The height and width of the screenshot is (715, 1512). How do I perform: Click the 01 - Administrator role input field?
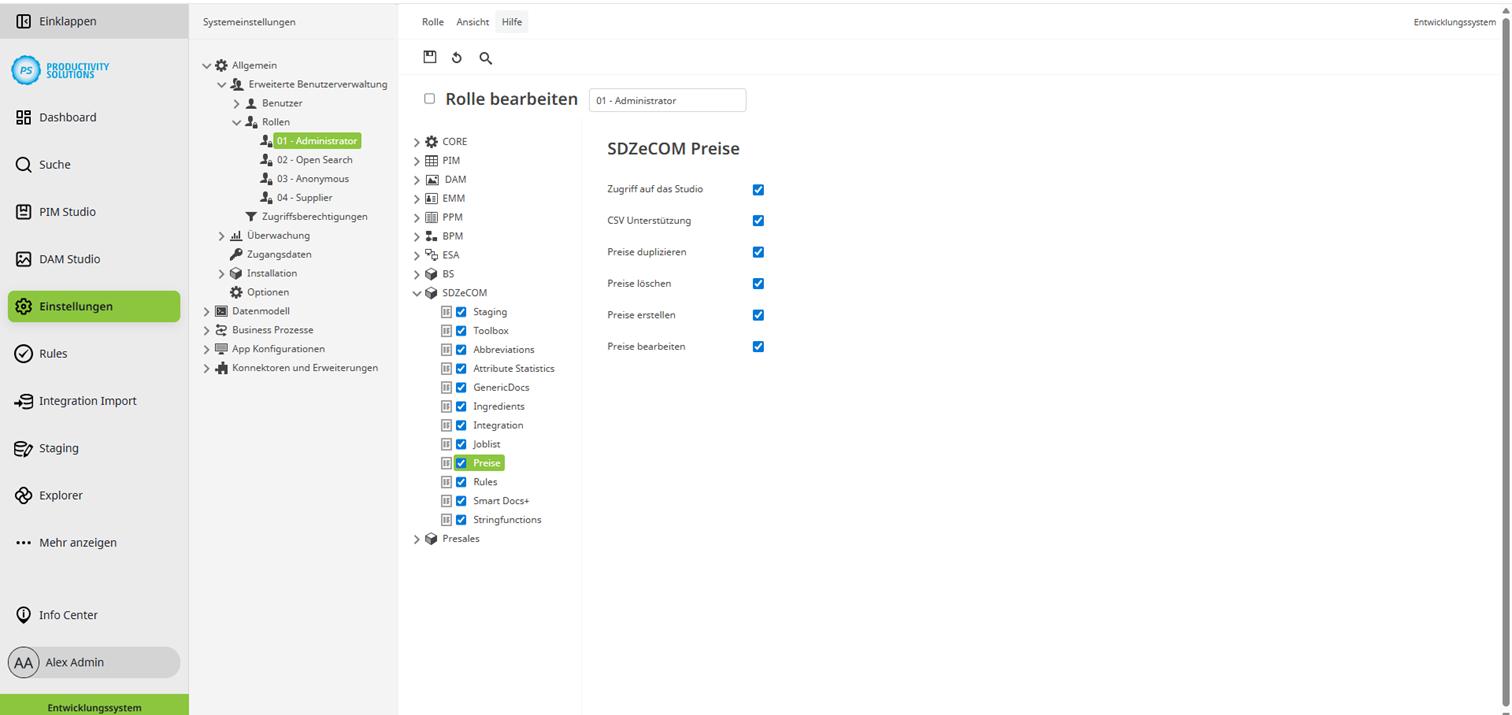667,100
